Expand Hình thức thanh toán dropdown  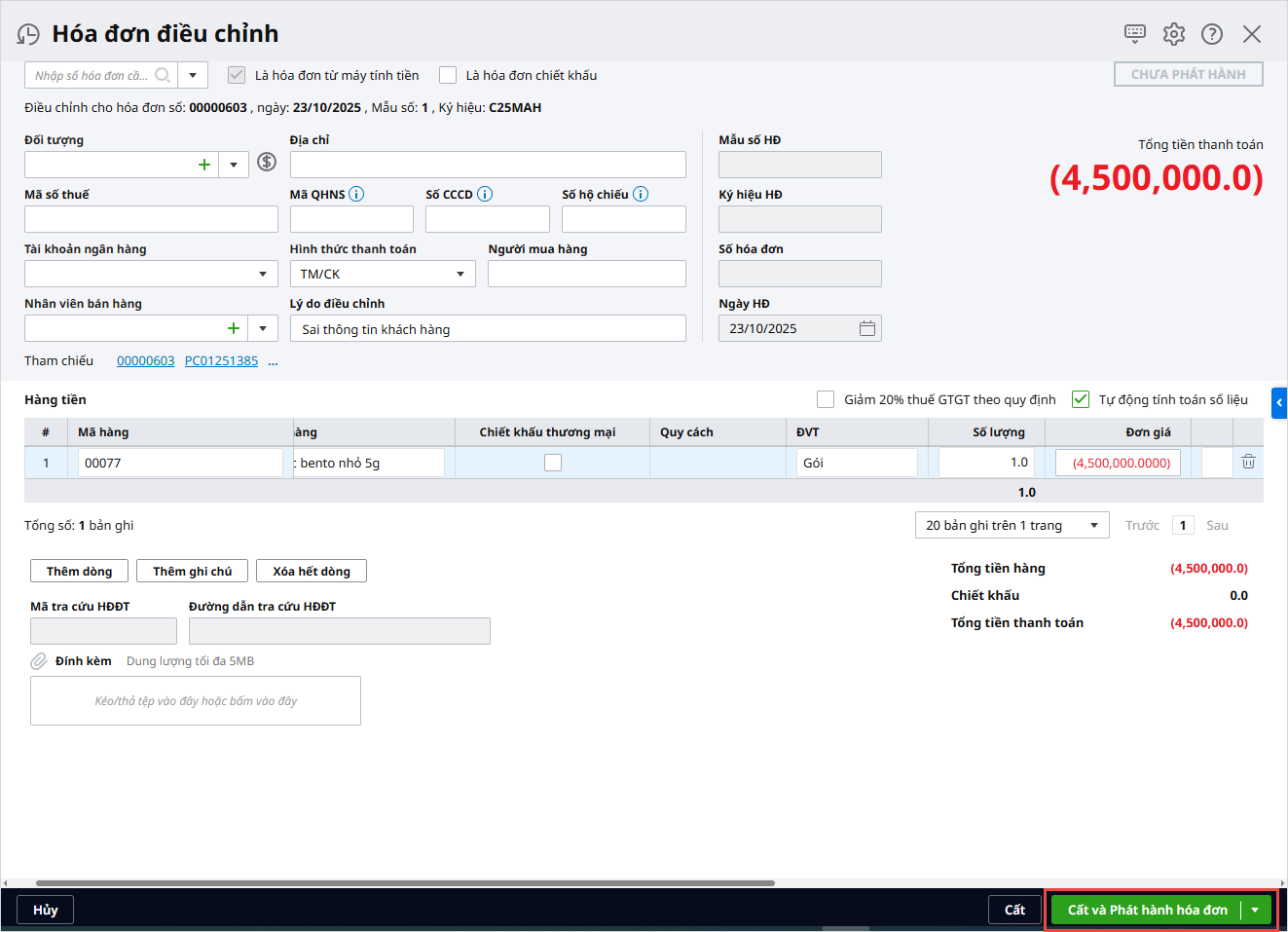point(460,275)
